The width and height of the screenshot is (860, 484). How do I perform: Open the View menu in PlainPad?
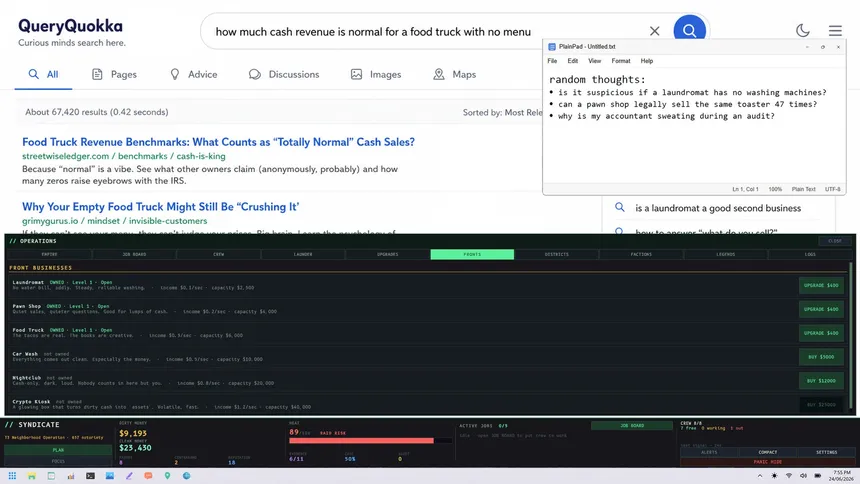tap(595, 61)
